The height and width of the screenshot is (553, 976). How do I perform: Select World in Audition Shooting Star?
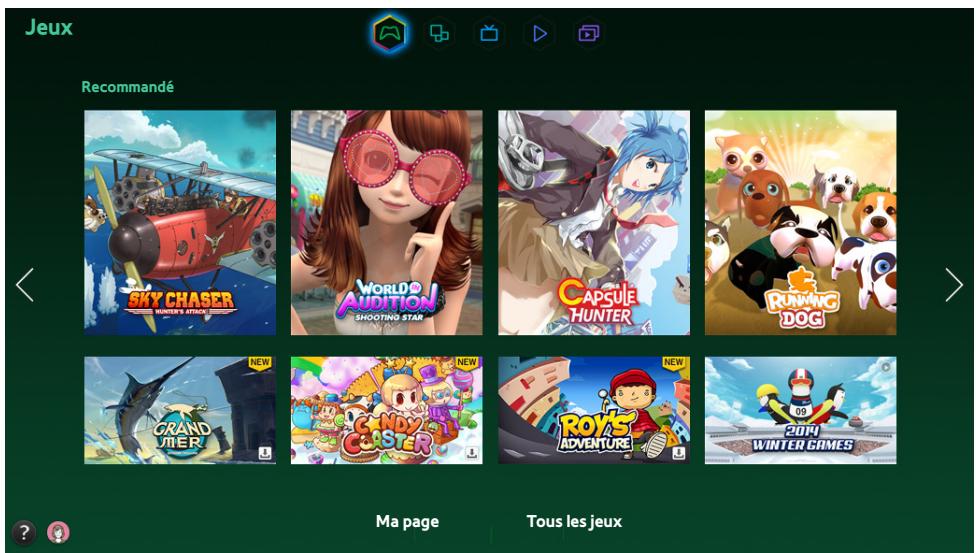(386, 222)
